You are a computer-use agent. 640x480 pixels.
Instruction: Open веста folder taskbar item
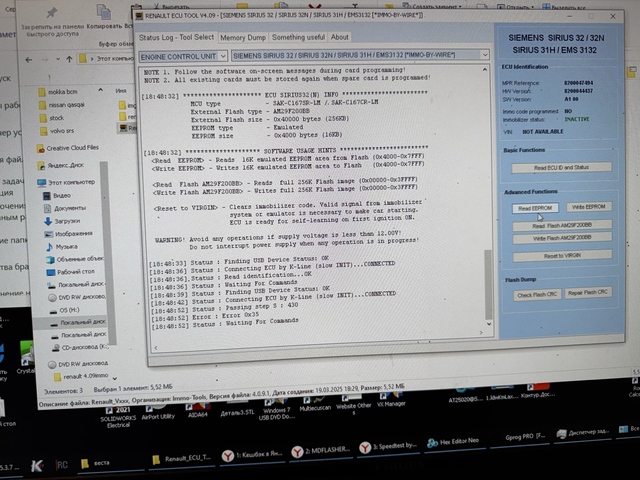tap(95, 464)
